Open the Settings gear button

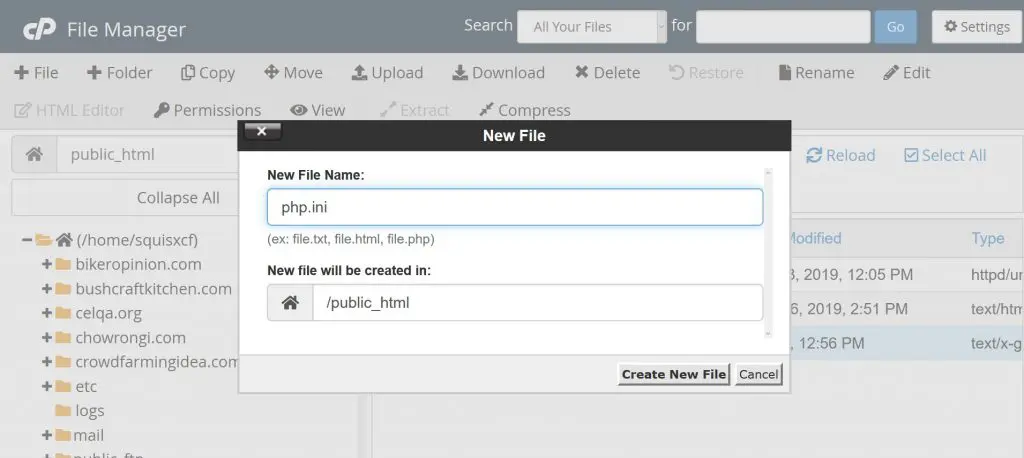(977, 27)
